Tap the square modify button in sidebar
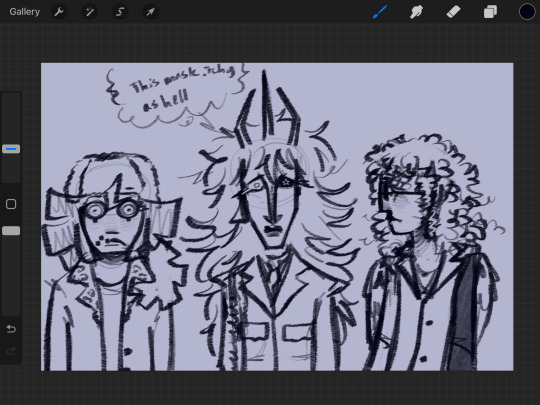This screenshot has width=540, height=405. [11, 204]
